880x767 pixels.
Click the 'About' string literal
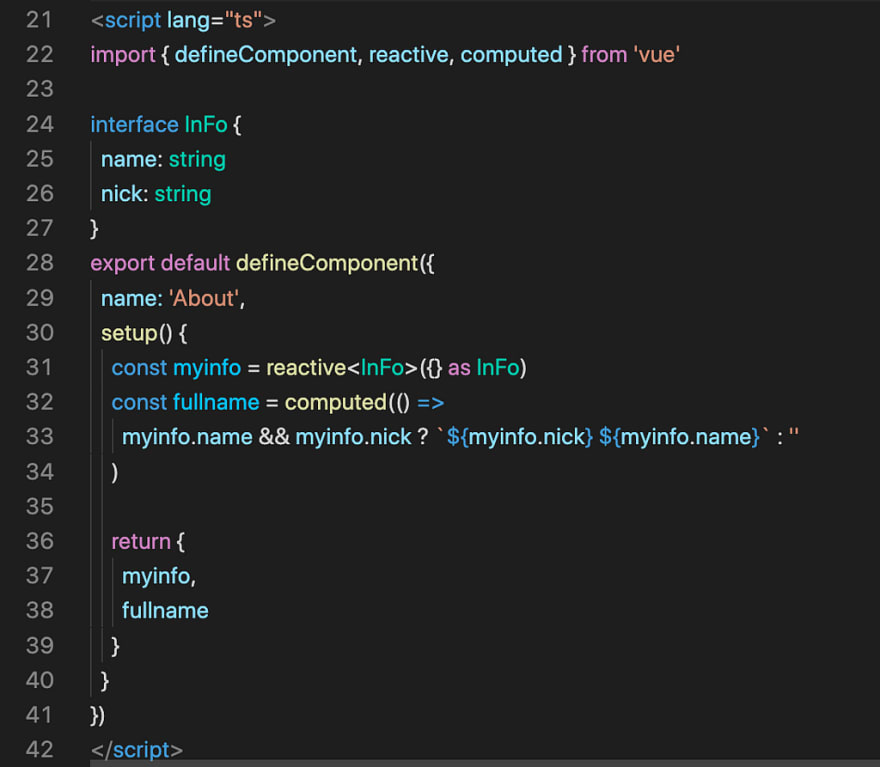pyautogui.click(x=204, y=298)
